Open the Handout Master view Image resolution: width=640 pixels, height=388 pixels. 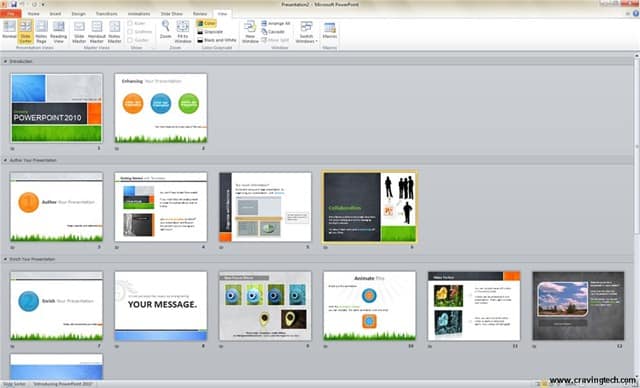(x=97, y=31)
